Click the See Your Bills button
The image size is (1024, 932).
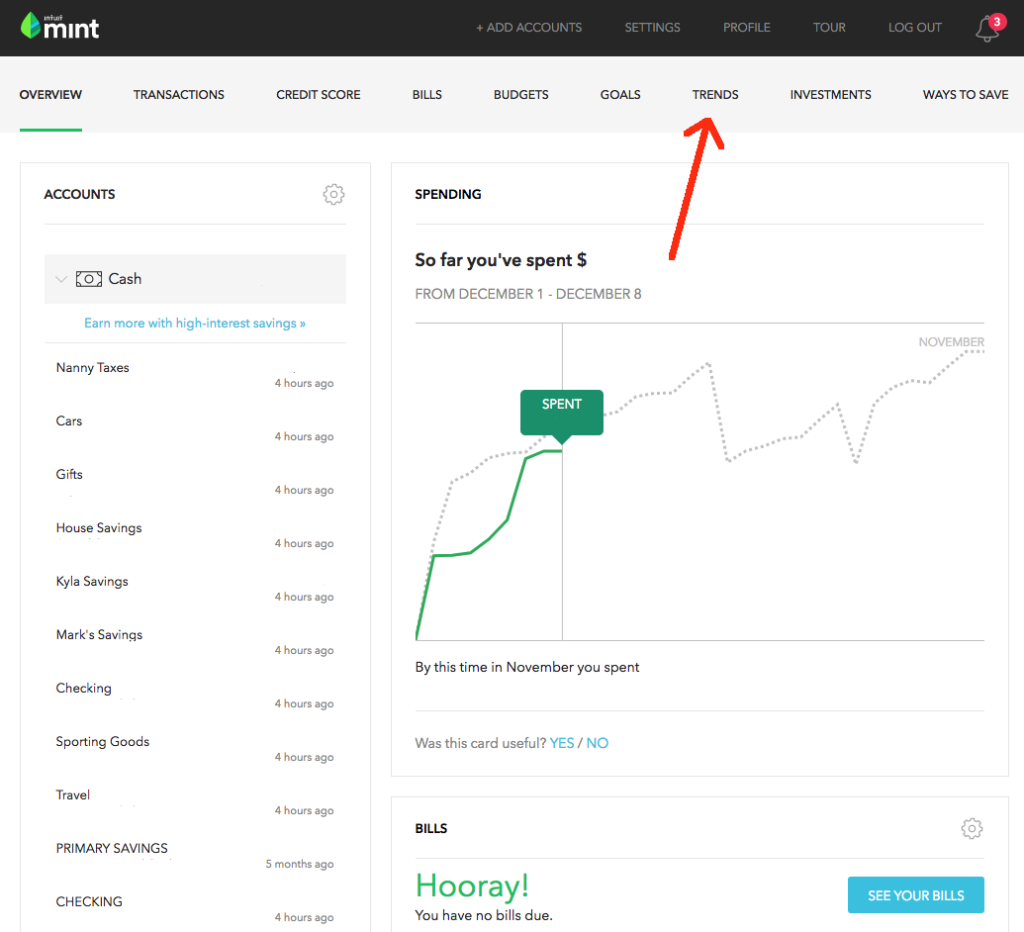[x=916, y=895]
